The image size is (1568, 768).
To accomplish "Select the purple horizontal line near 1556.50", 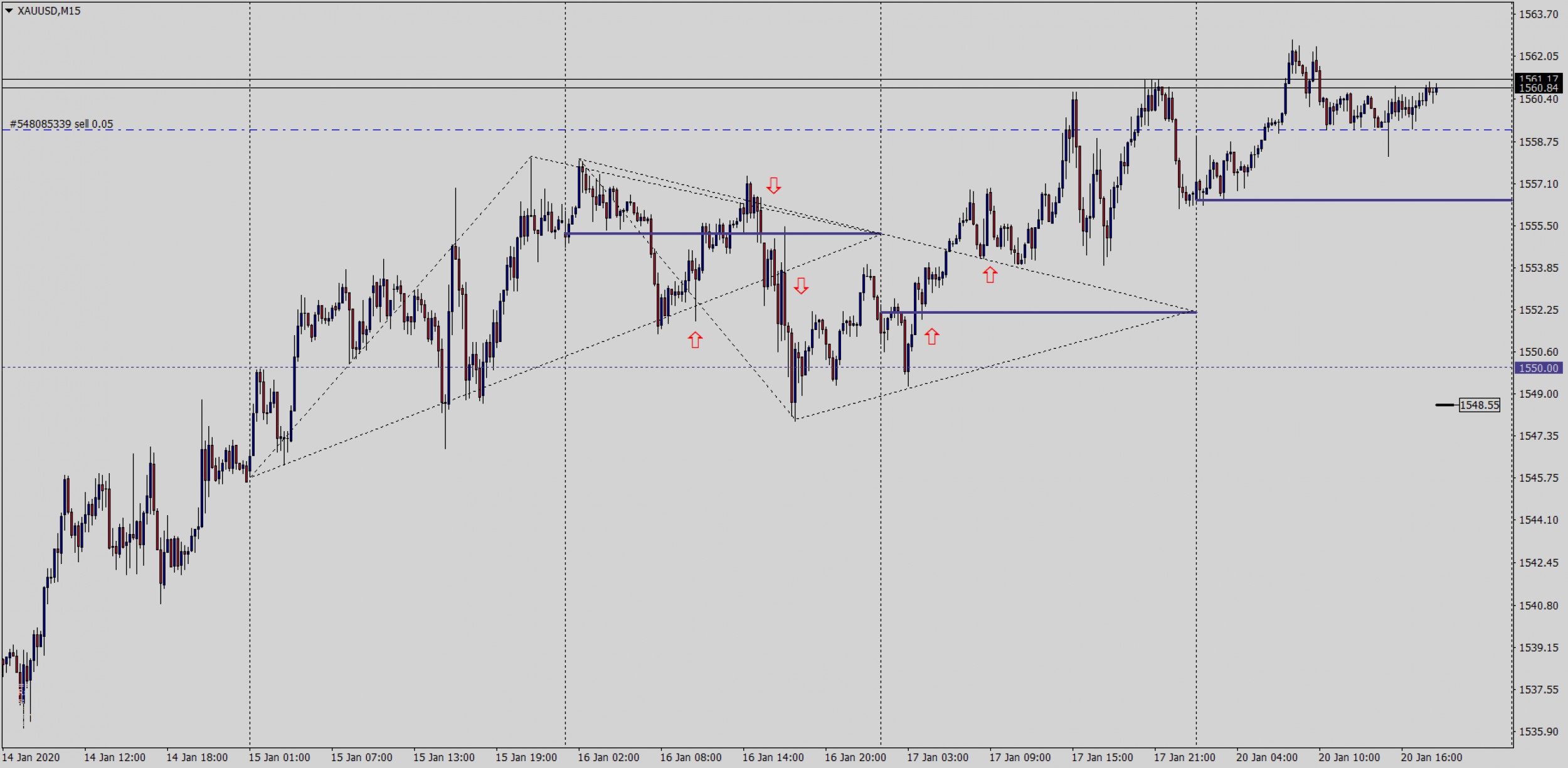I will pyautogui.click(x=1348, y=200).
